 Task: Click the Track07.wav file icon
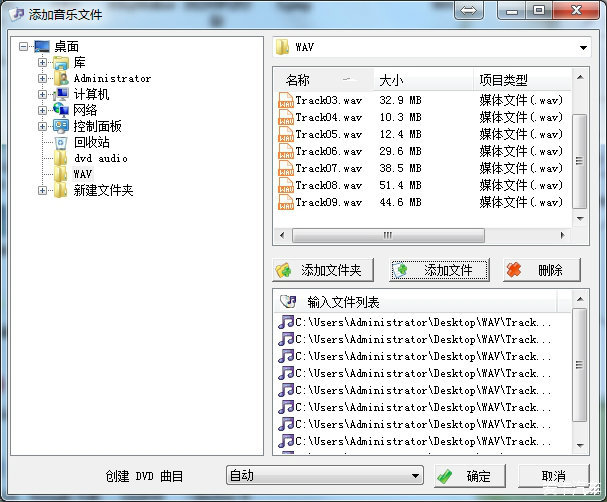(x=286, y=168)
